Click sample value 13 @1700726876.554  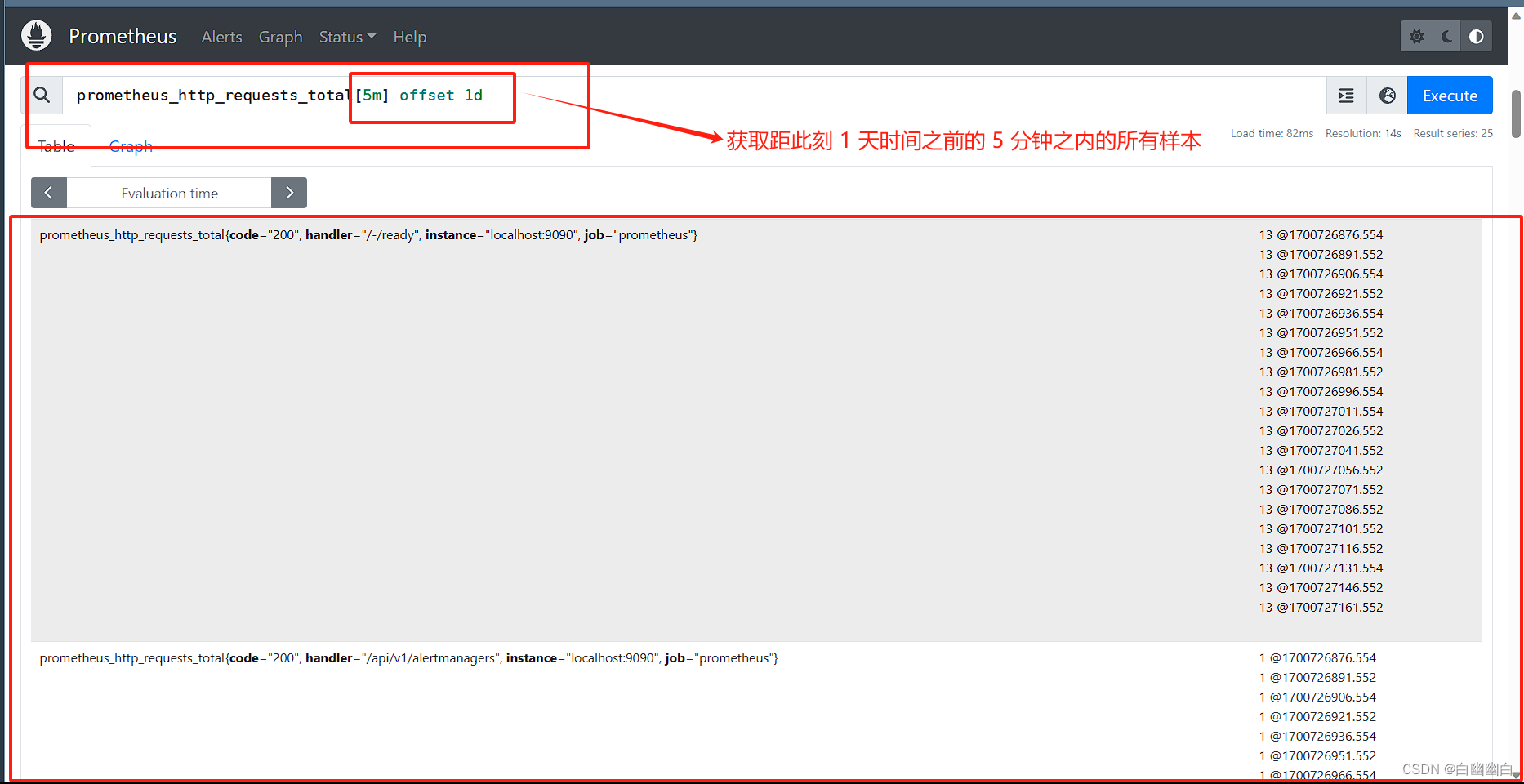[1321, 235]
